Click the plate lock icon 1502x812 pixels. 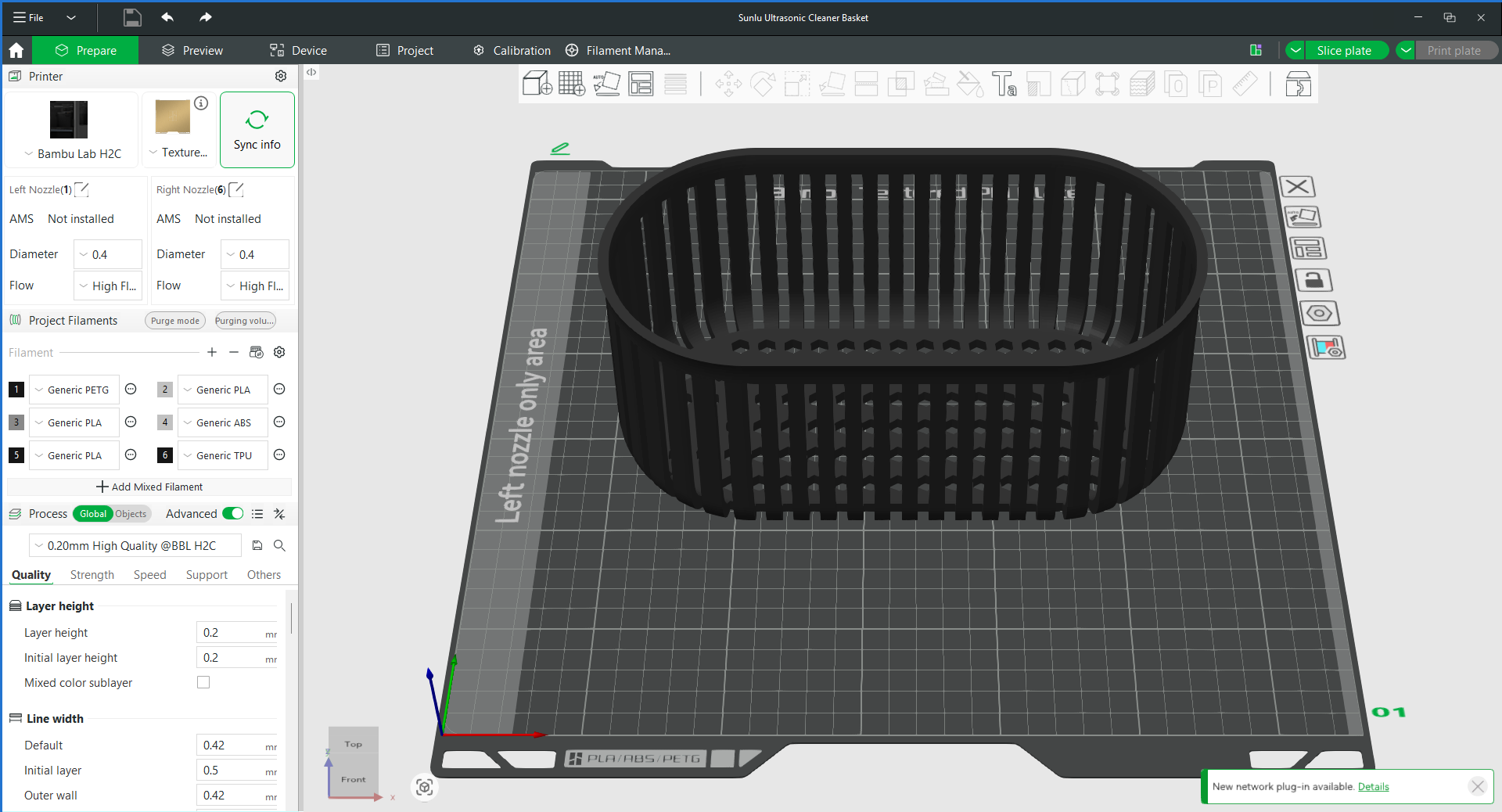[1313, 280]
